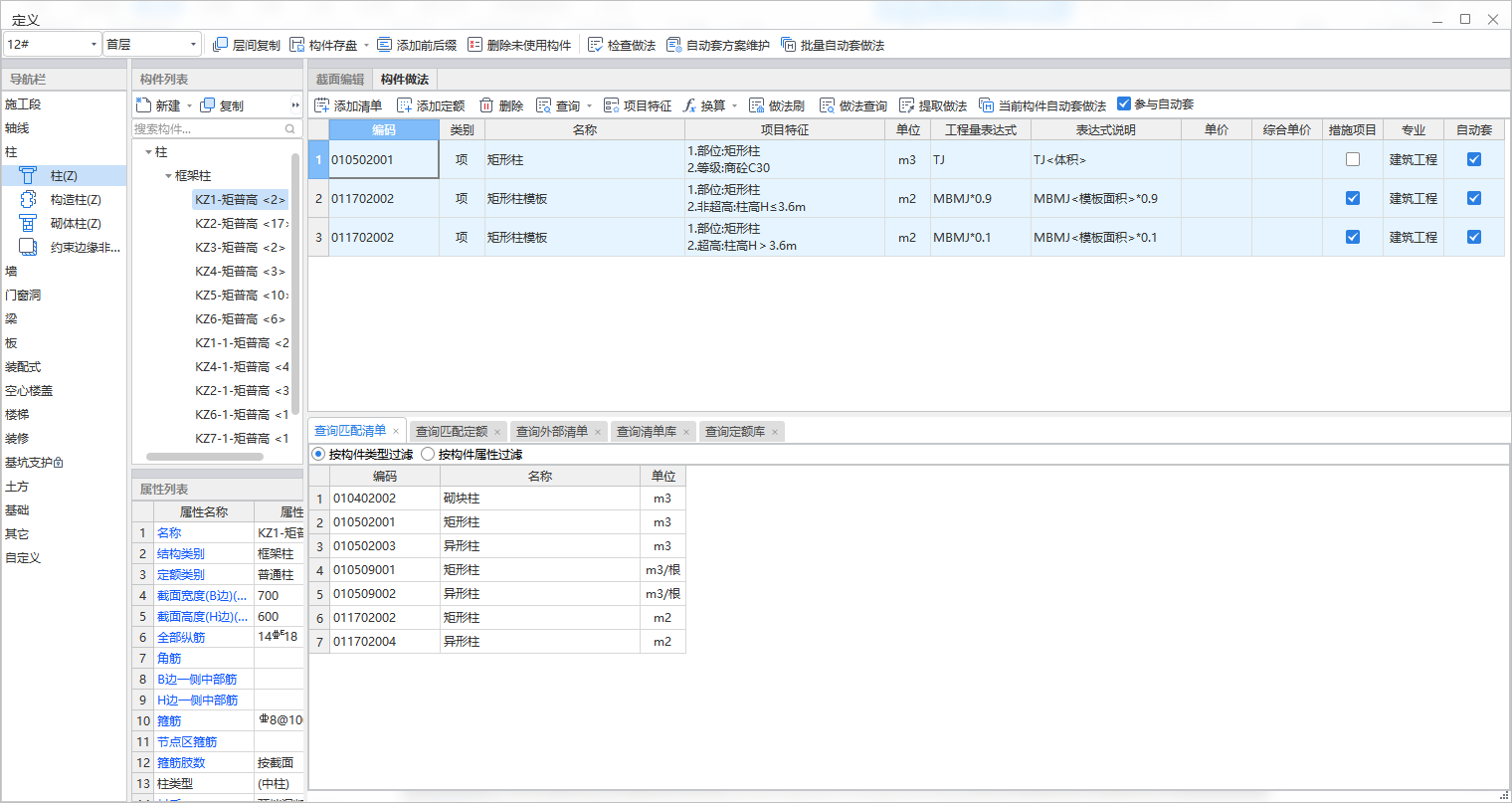
Task: Collapse the 框架柱 tree node
Action: coord(168,176)
